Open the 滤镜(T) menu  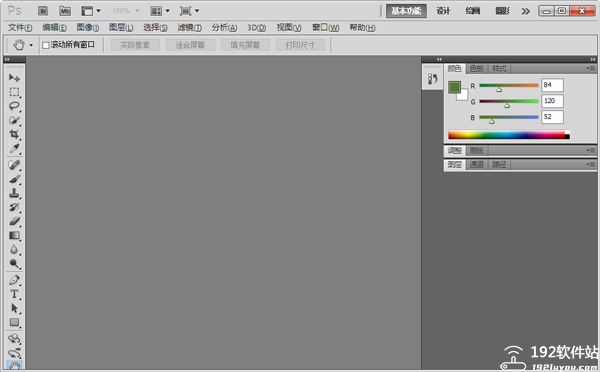[x=189, y=28]
